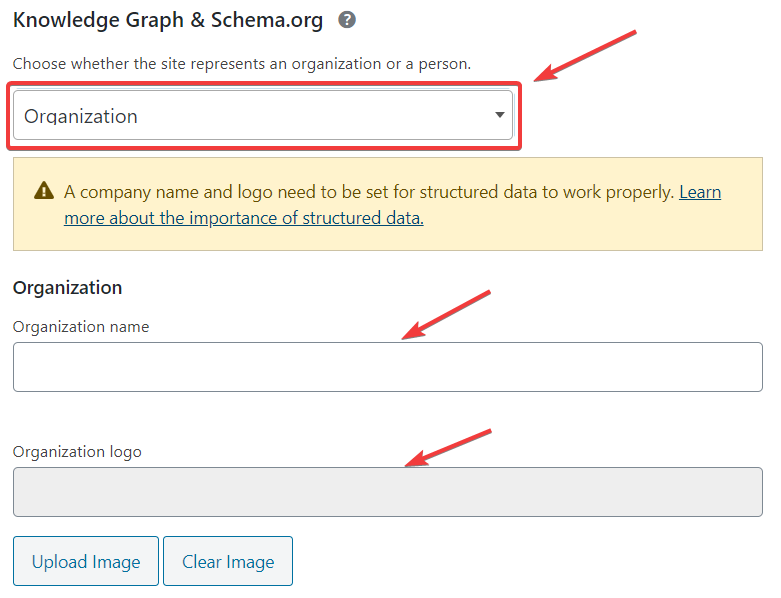781x598 pixels.
Task: Click the Organization name label
Action: [x=81, y=326]
